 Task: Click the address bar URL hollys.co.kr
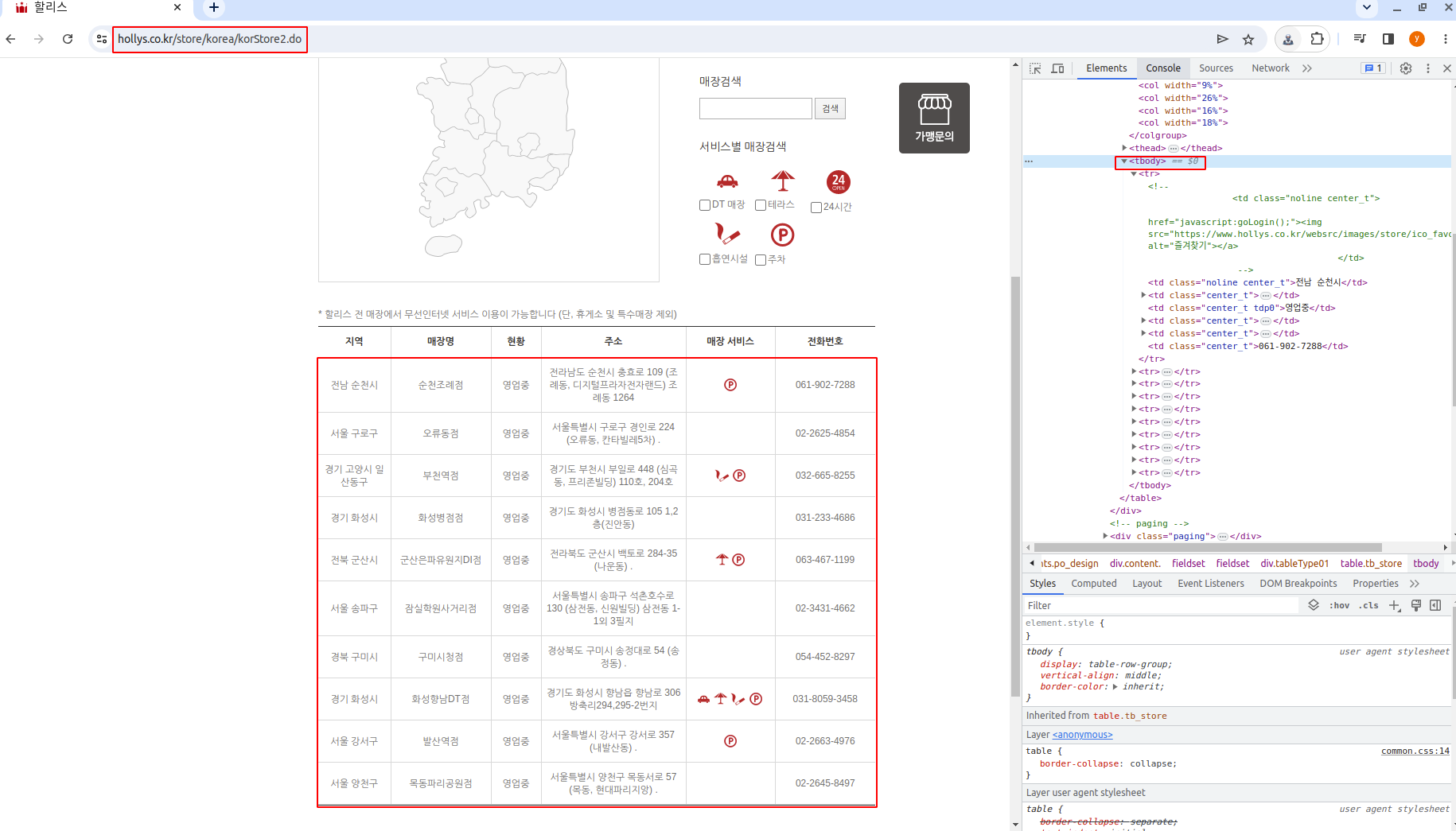209,39
